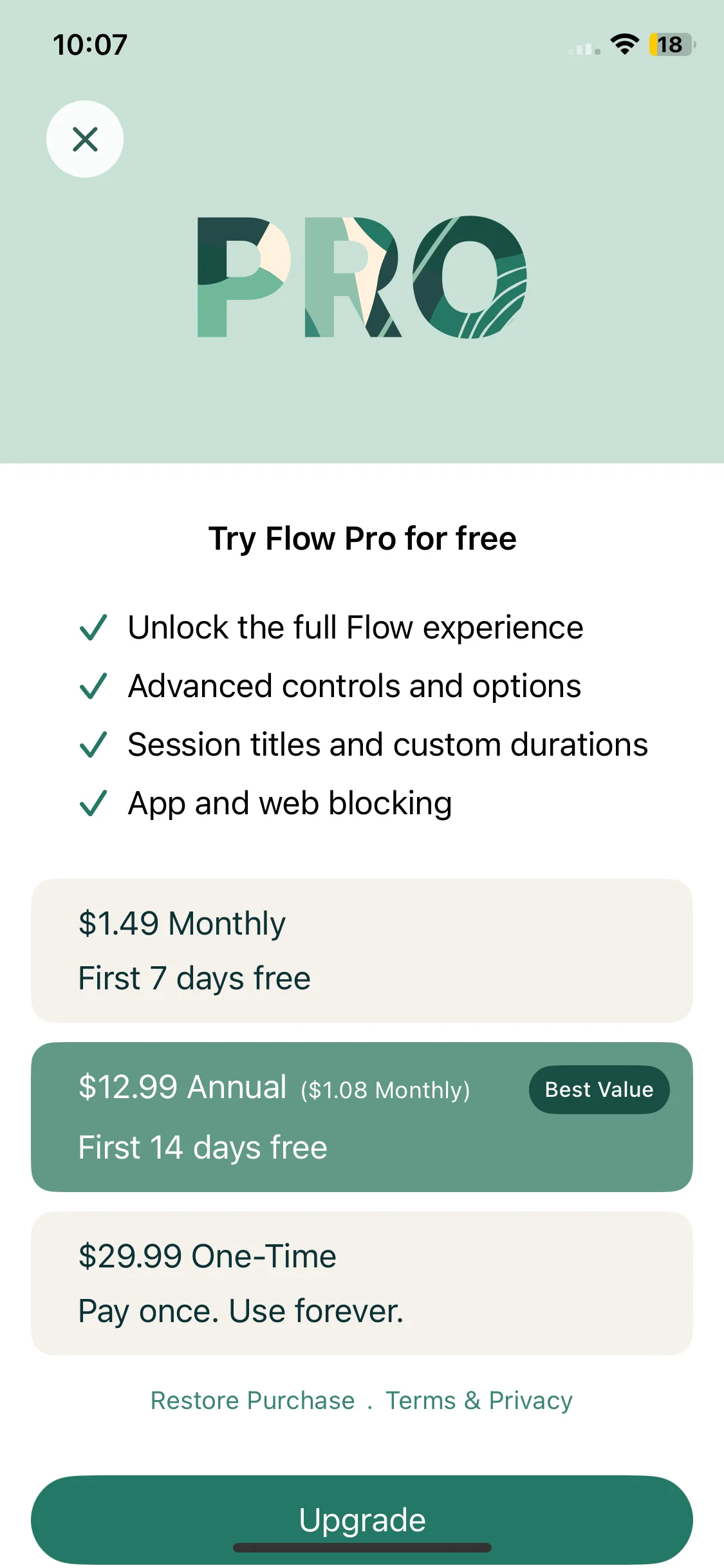
Task: Tap the Wi-Fi status icon
Action: click(x=624, y=44)
